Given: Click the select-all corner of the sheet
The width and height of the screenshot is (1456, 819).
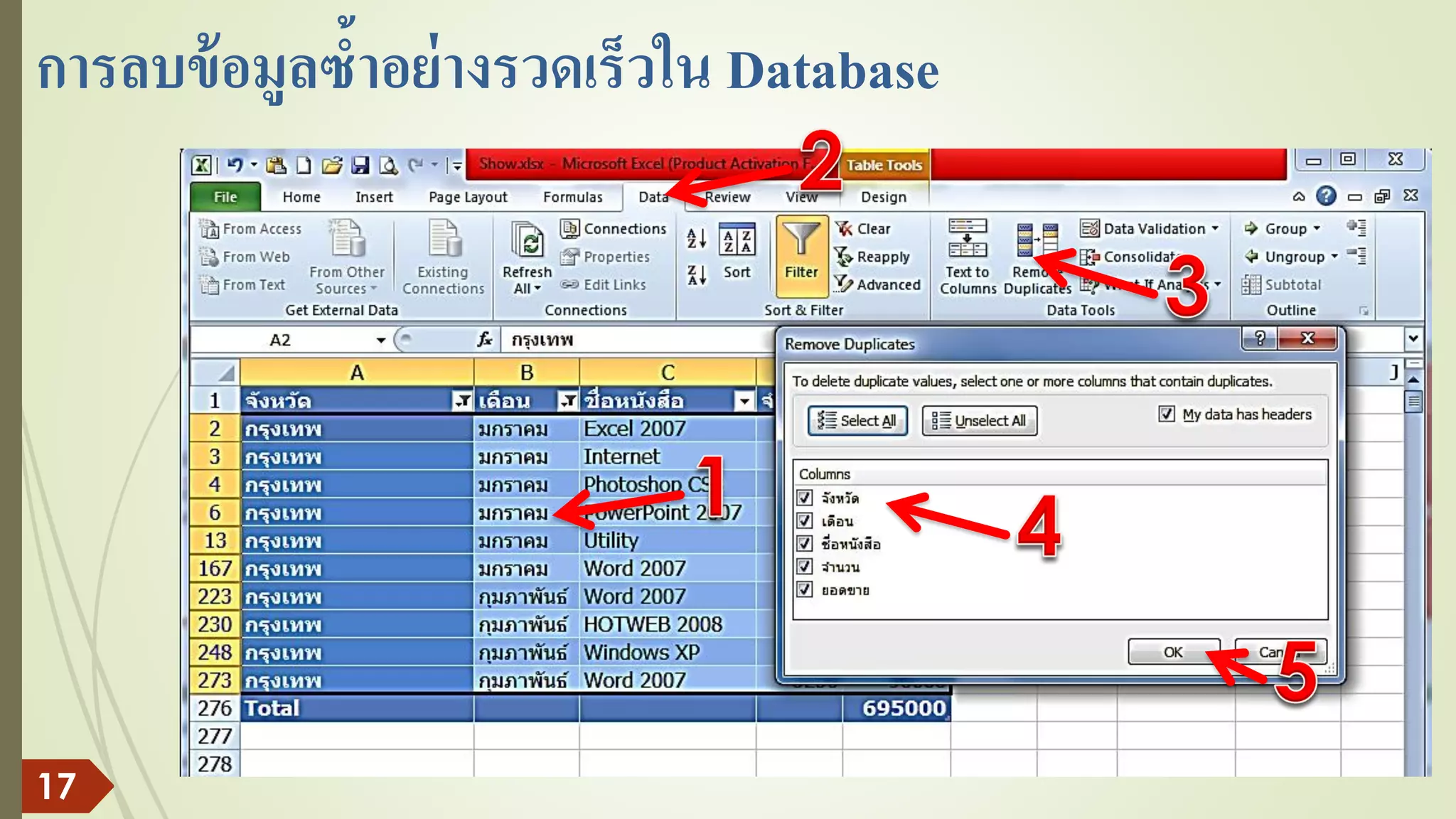Looking at the screenshot, I should [x=215, y=372].
